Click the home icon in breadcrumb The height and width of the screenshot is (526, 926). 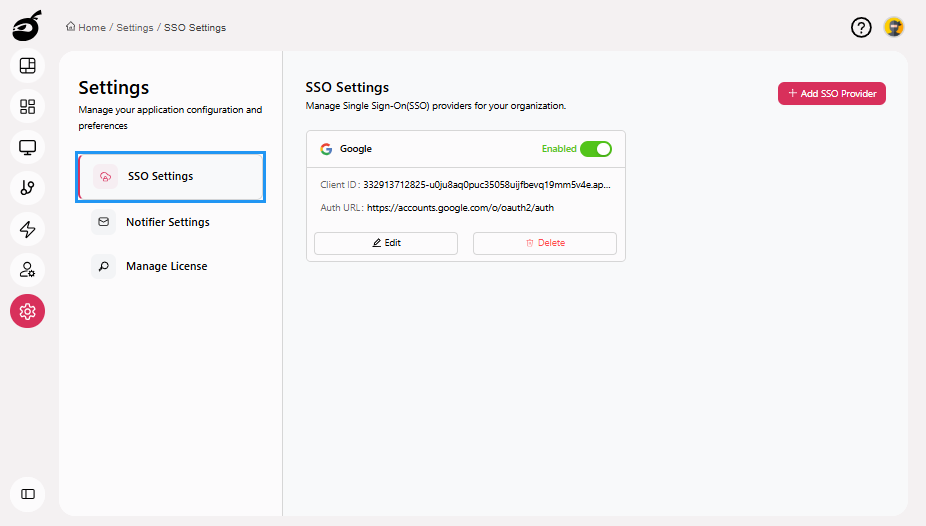coord(70,27)
